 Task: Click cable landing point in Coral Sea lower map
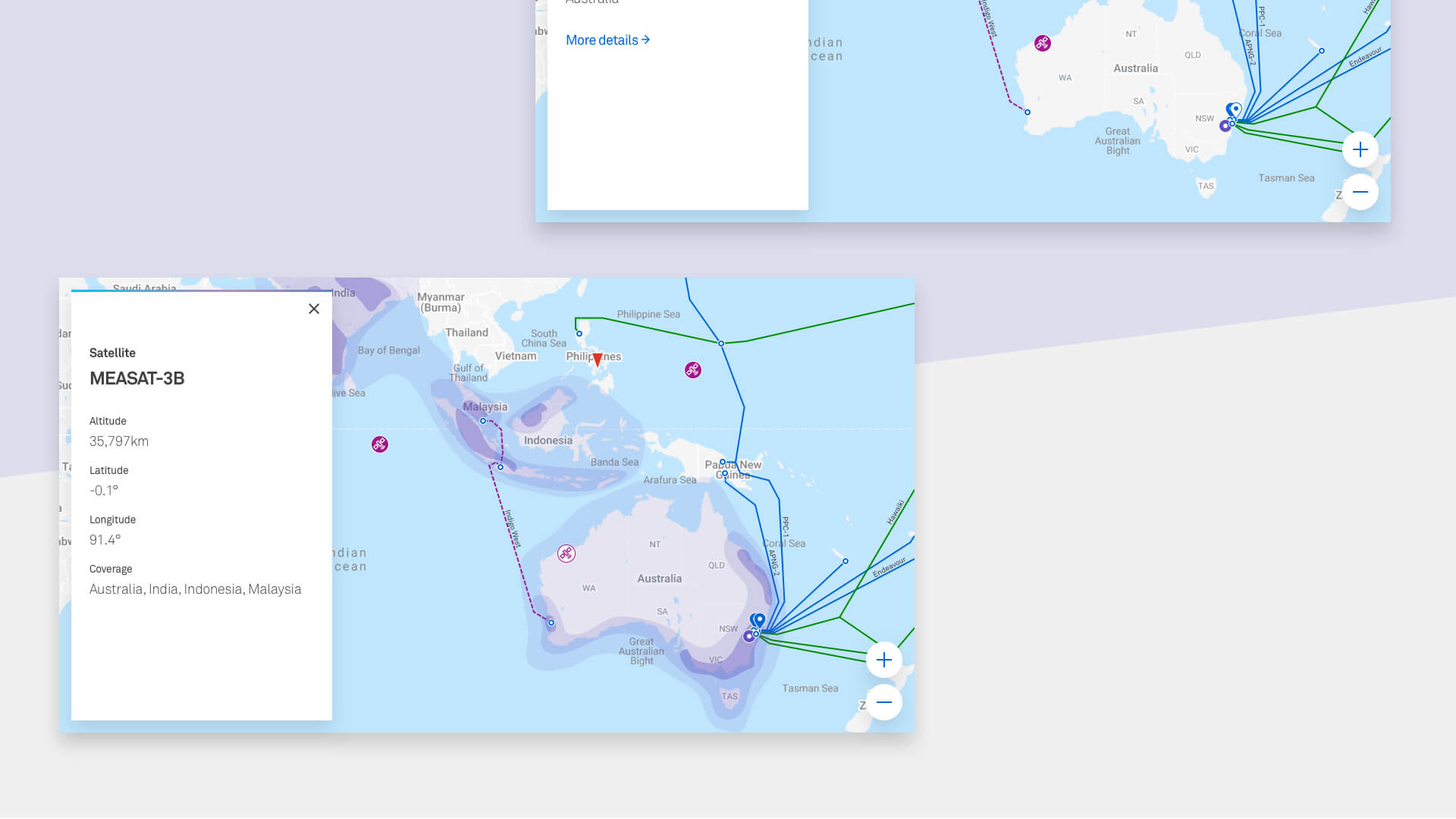tap(846, 561)
